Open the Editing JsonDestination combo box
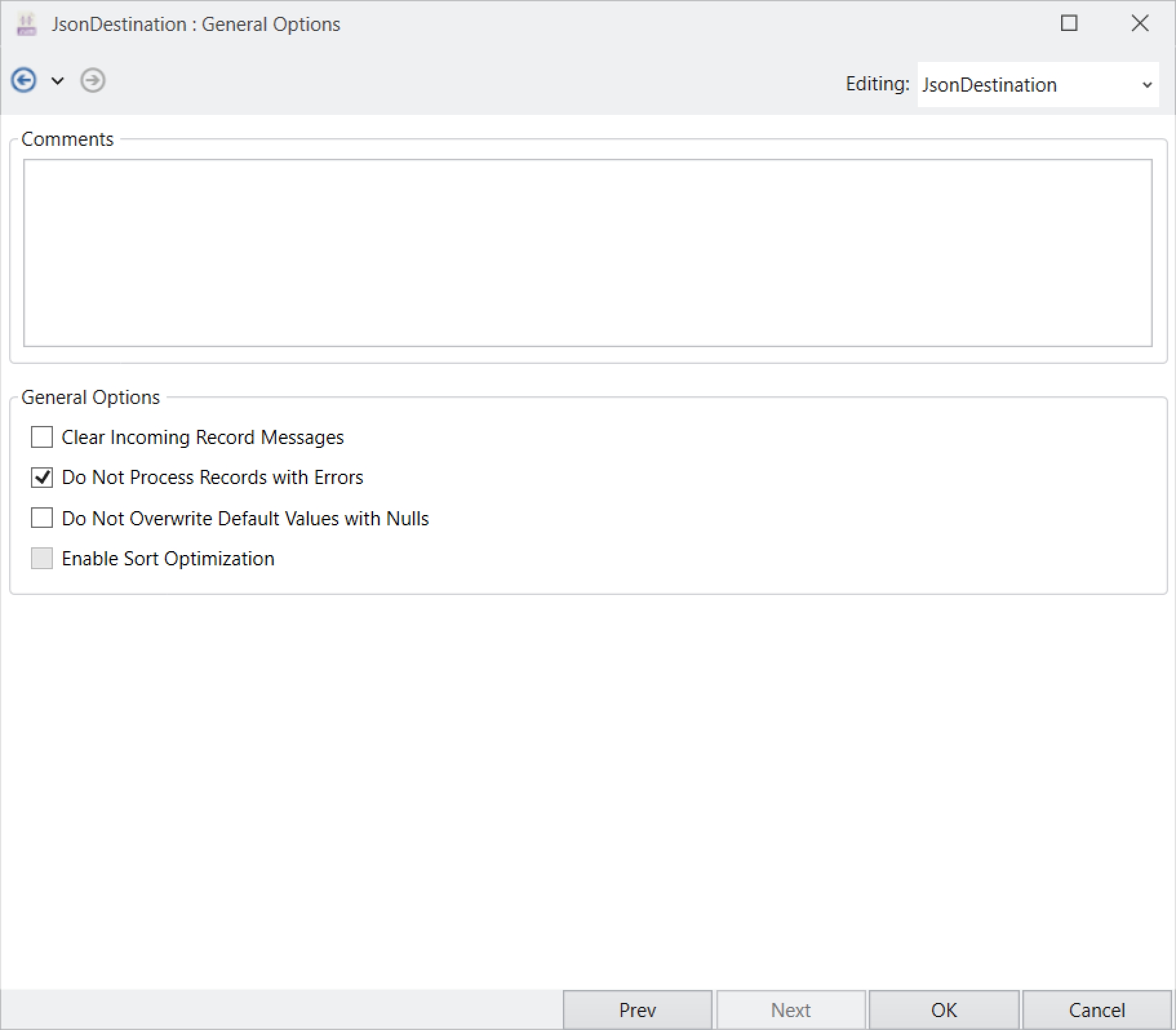 tap(1038, 85)
